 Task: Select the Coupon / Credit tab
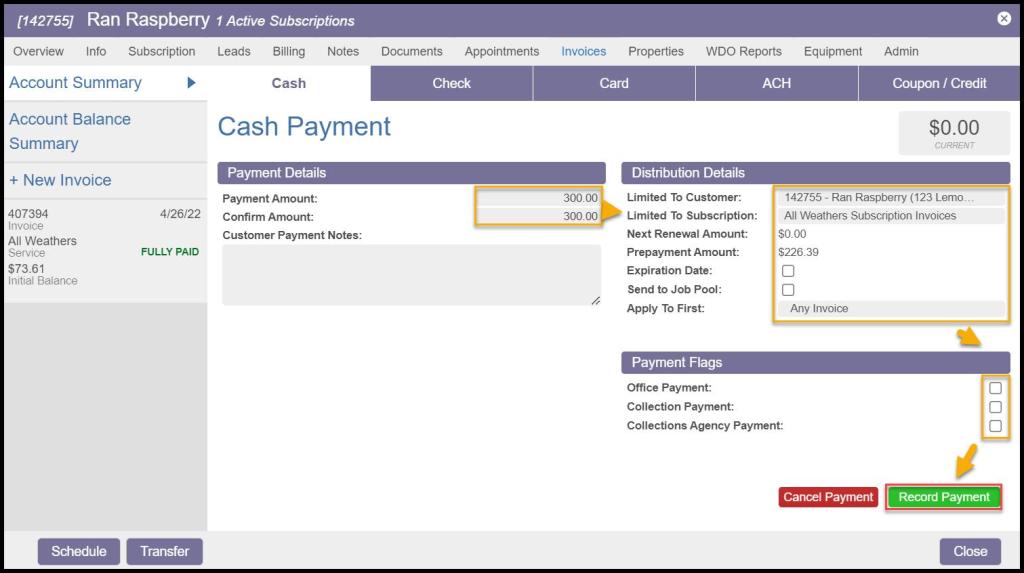click(x=939, y=84)
